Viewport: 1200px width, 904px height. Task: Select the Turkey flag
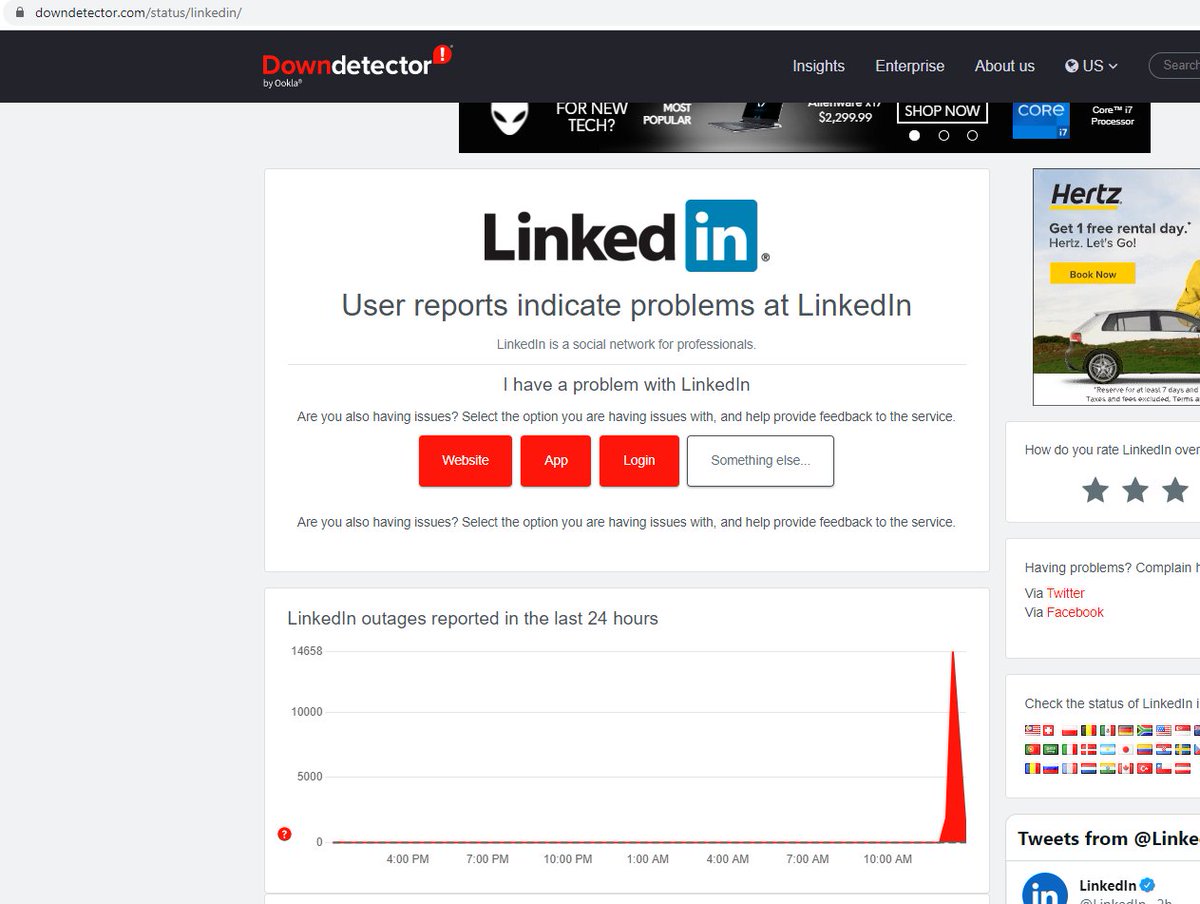pos(1145,768)
